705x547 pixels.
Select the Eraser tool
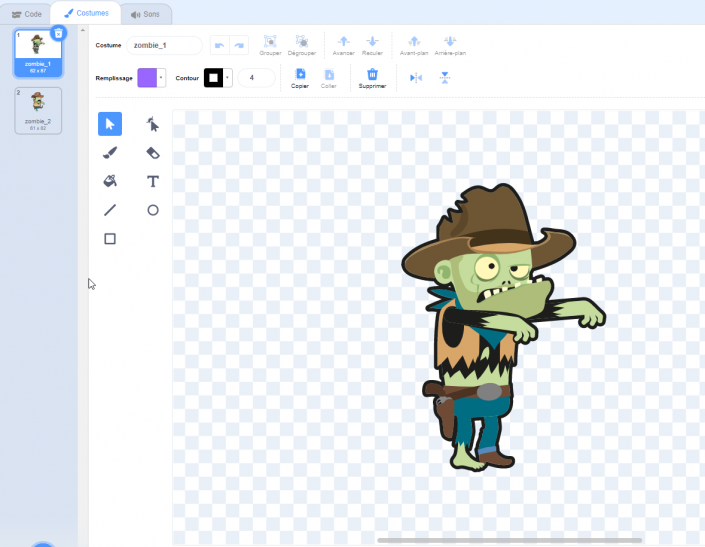pyautogui.click(x=153, y=153)
